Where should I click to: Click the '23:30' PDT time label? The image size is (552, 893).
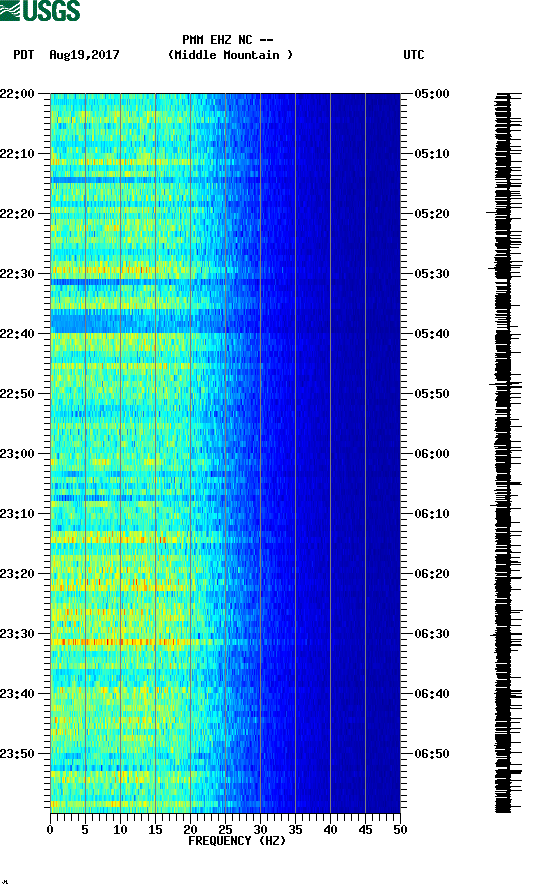[x=17, y=634]
